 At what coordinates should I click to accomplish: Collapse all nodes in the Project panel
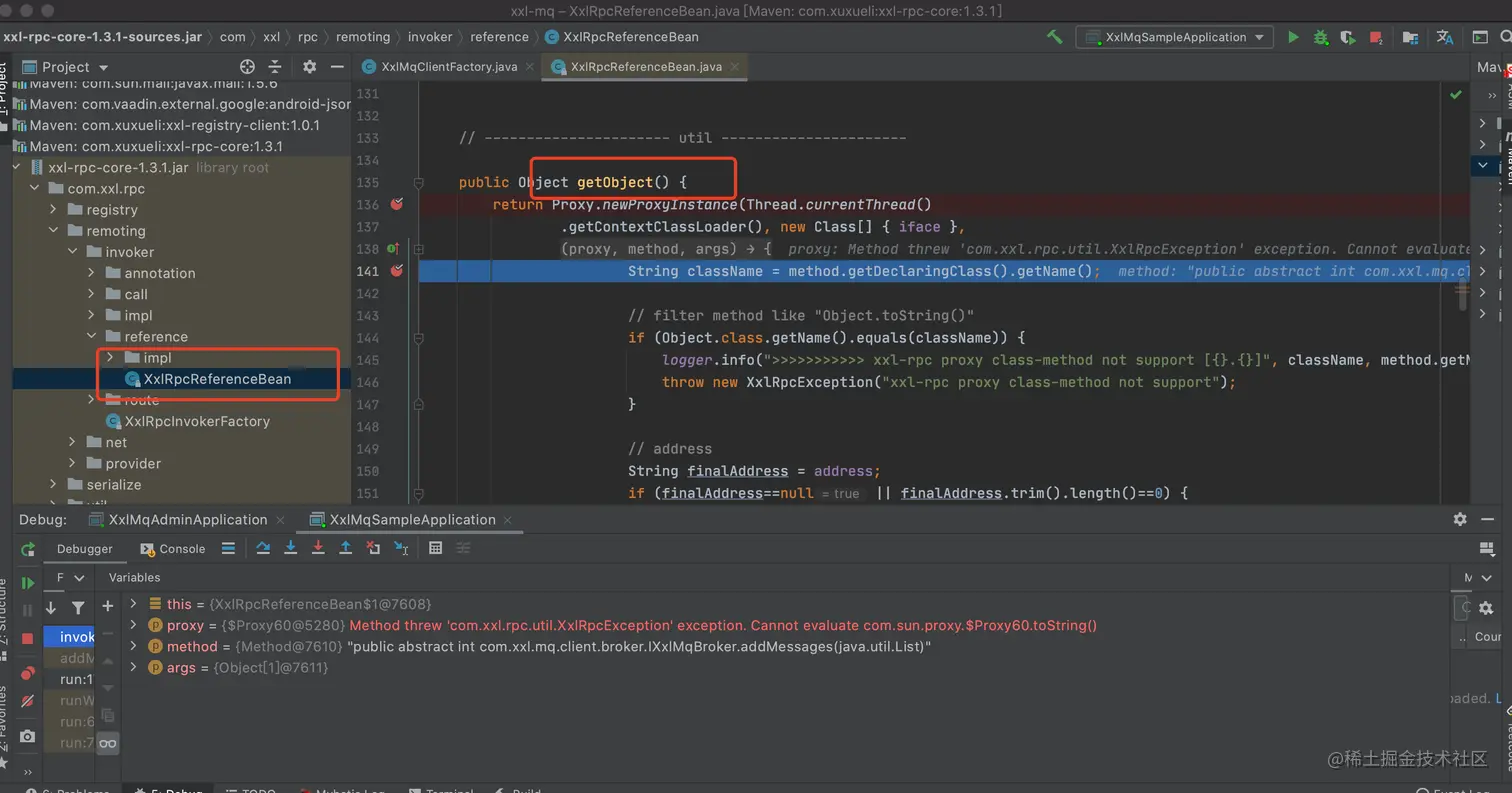275,67
